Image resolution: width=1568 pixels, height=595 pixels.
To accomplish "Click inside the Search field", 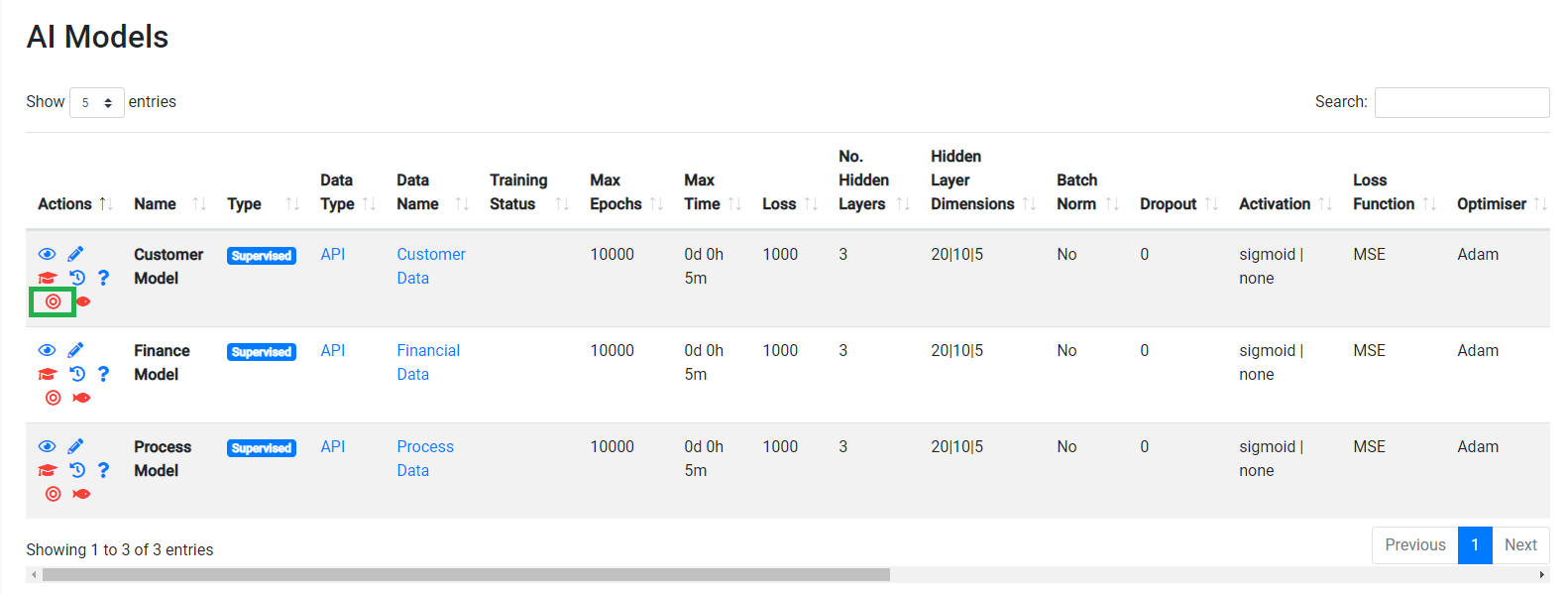I will click(1461, 101).
